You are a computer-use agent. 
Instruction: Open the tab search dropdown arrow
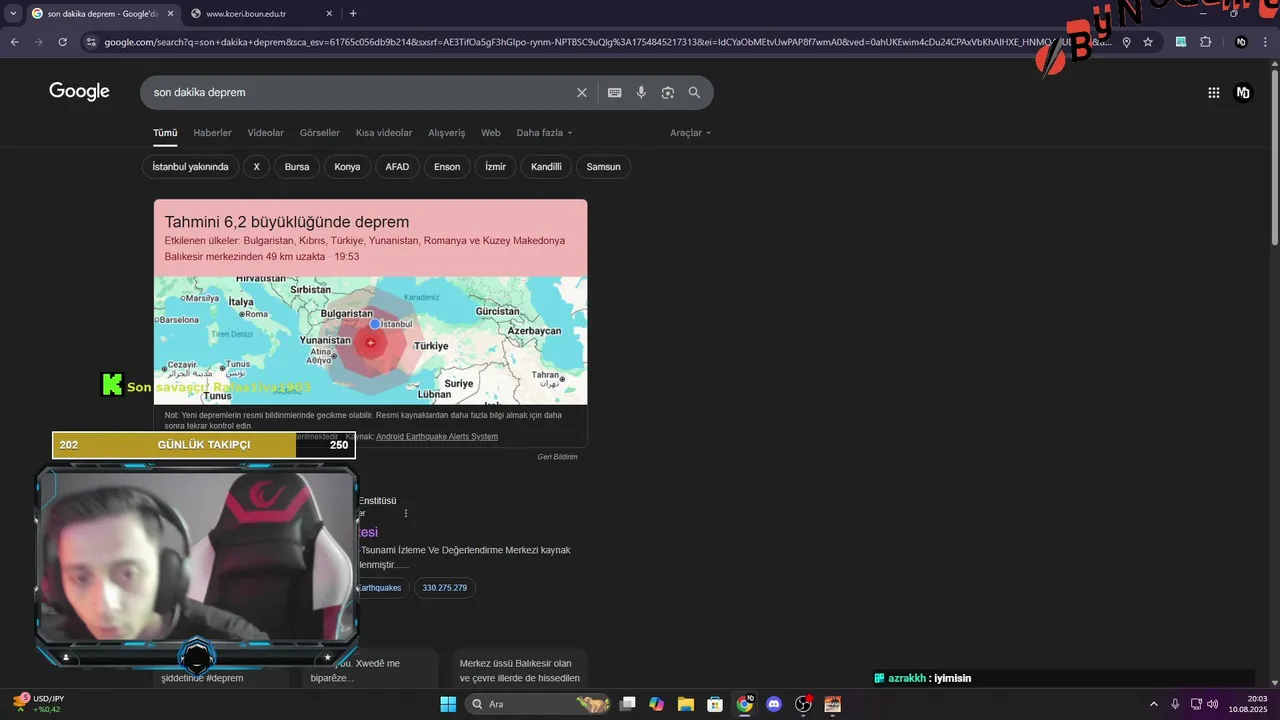point(12,14)
